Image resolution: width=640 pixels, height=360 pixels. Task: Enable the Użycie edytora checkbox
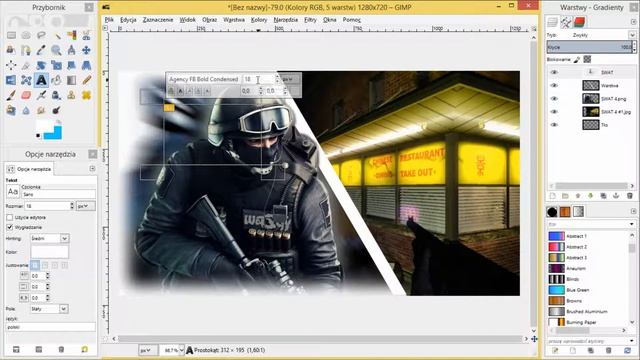[10, 218]
